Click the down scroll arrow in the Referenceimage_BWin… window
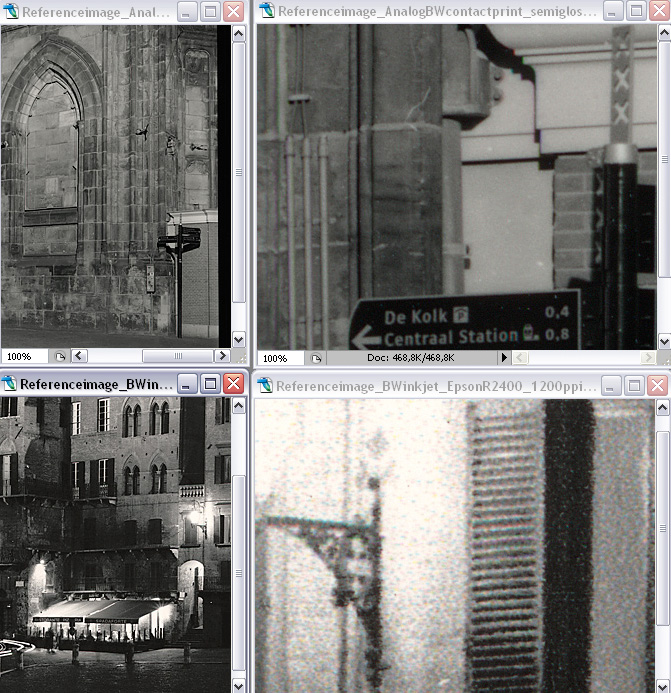The width and height of the screenshot is (671, 693). tap(239, 685)
